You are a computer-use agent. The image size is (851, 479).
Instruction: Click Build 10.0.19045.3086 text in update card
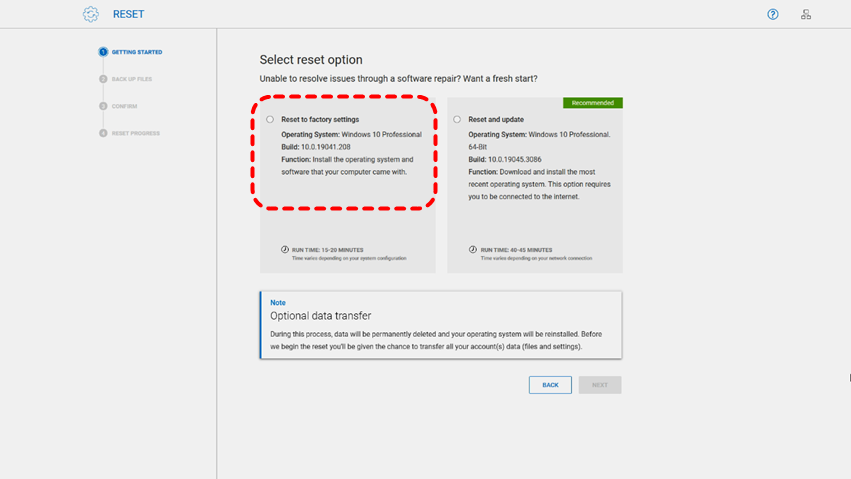[x=507, y=159]
